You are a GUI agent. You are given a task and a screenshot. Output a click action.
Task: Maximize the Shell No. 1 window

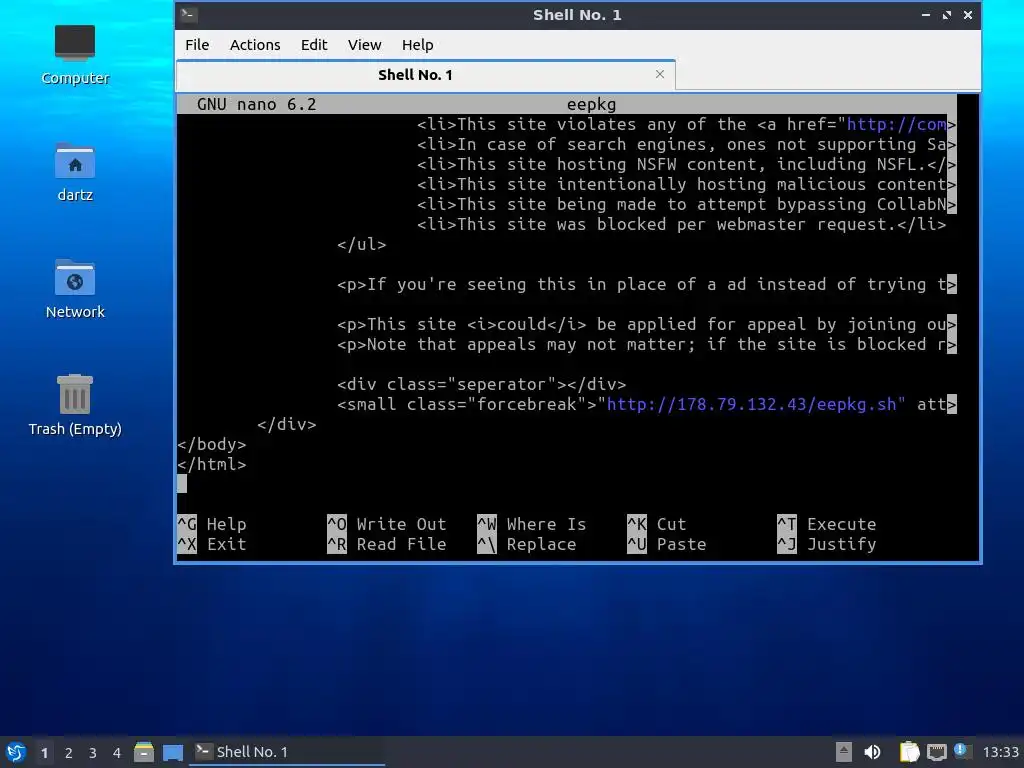coord(947,14)
